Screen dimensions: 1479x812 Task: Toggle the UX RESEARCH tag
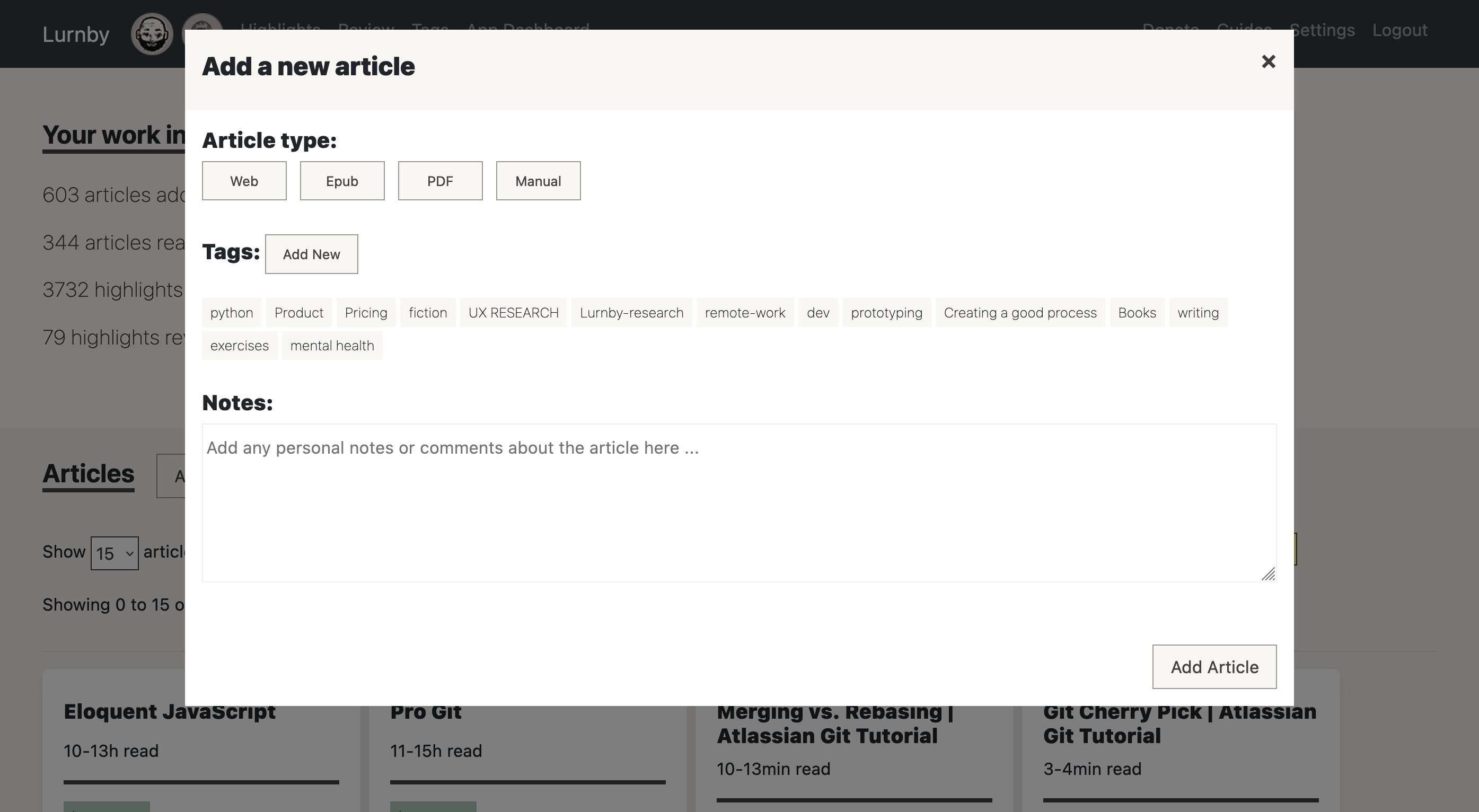coord(513,312)
